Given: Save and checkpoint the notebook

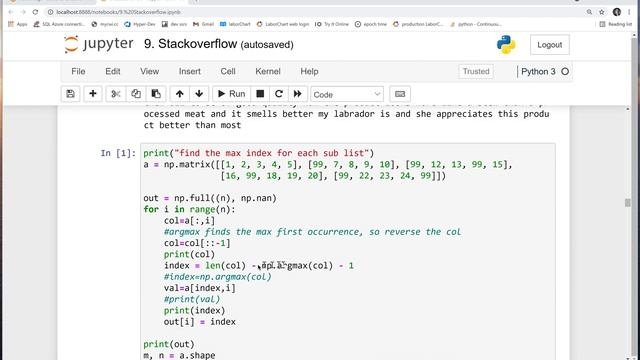Looking at the screenshot, I should click(x=71, y=94).
